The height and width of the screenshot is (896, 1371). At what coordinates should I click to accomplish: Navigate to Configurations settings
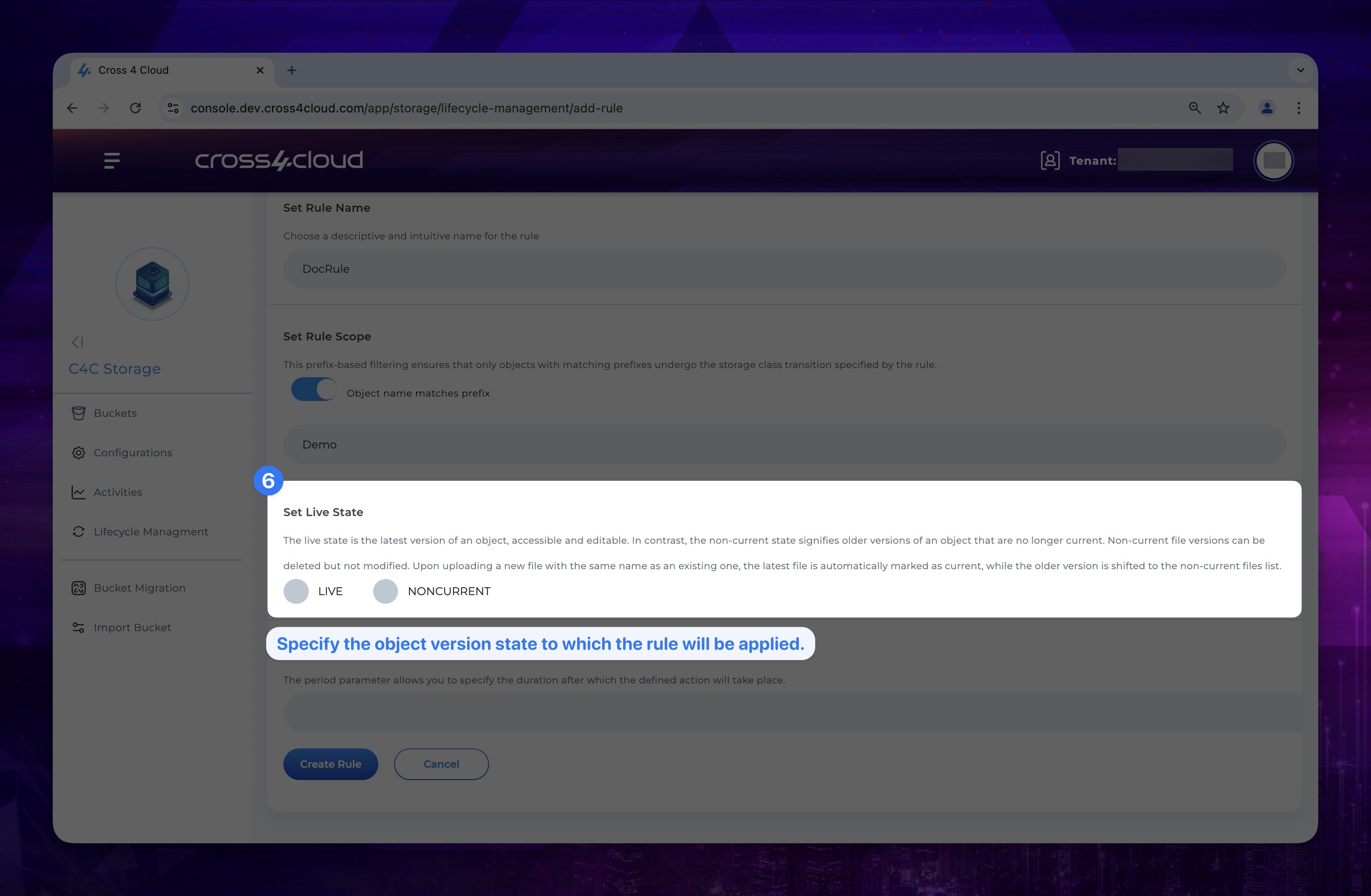click(133, 452)
